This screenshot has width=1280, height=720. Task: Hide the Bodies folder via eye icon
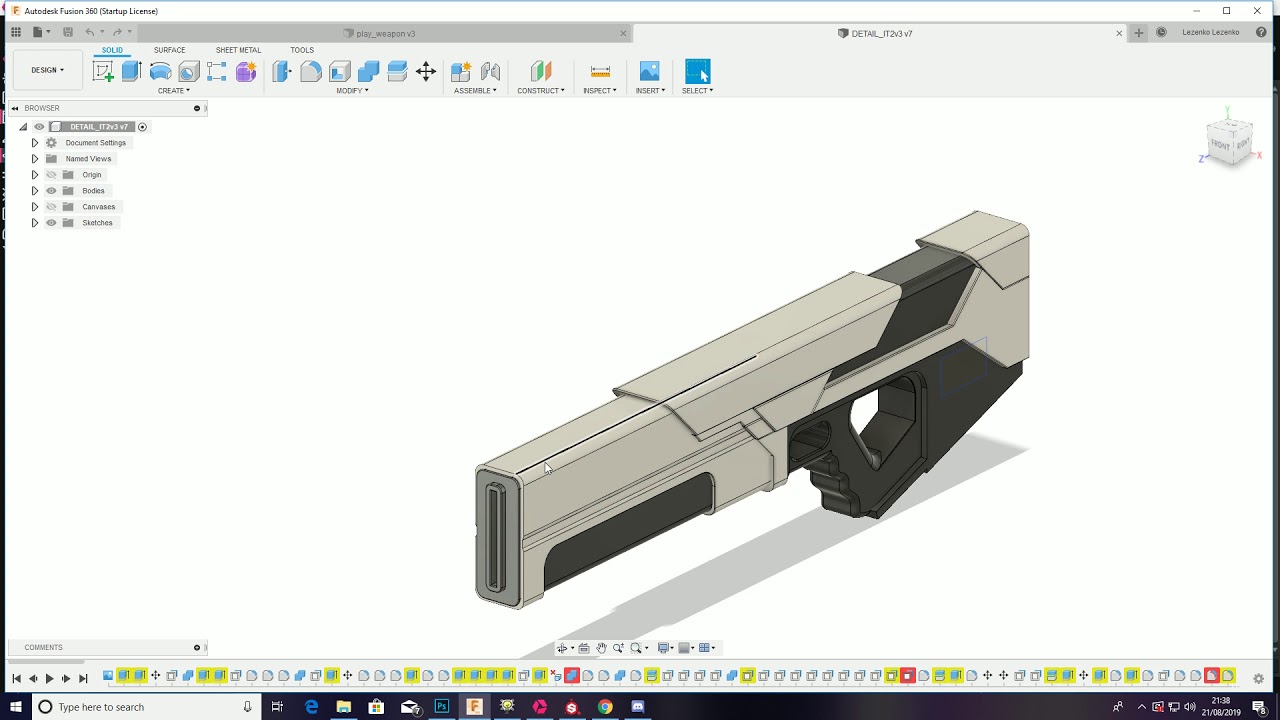pos(51,191)
